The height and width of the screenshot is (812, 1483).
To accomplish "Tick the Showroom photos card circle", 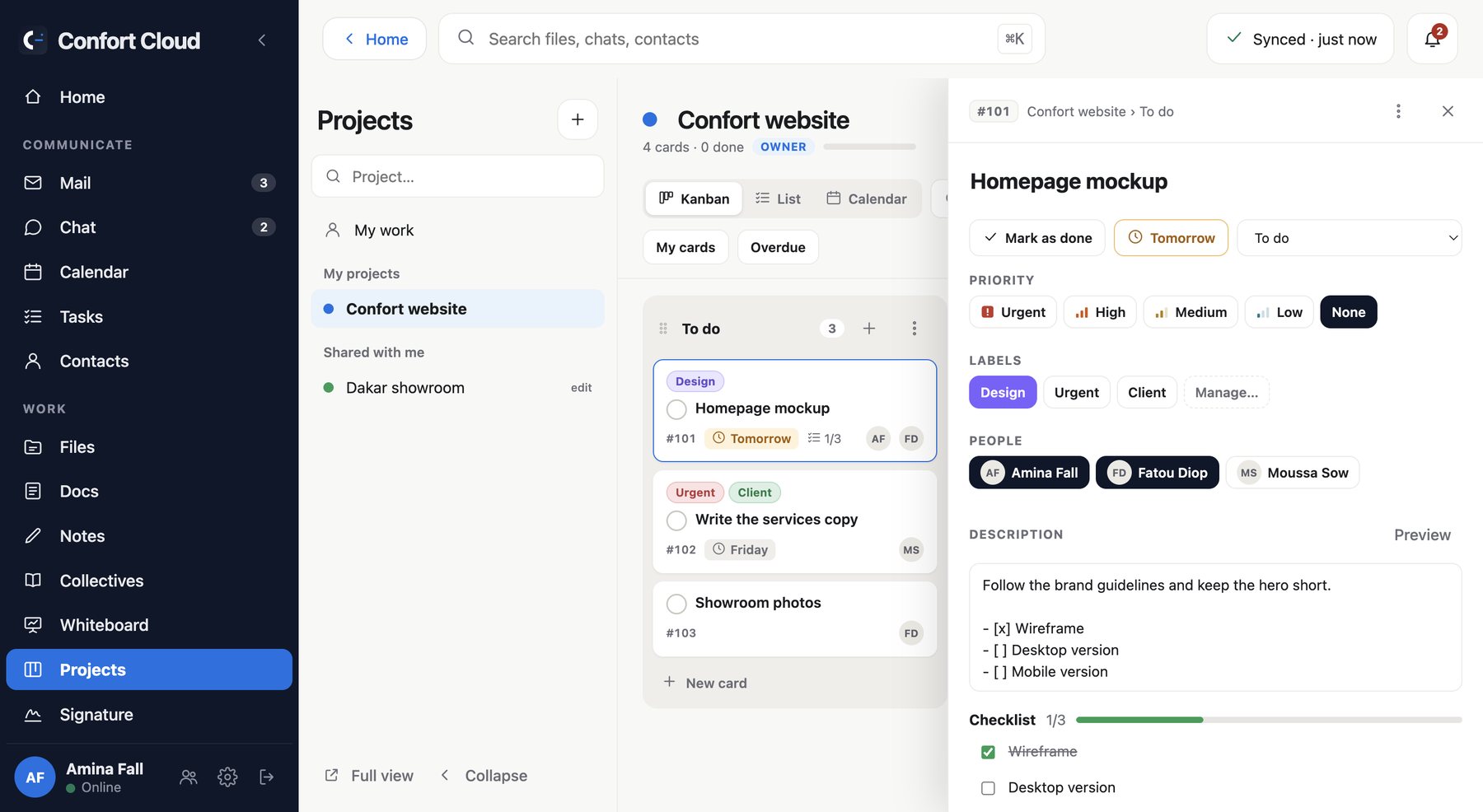I will point(676,604).
